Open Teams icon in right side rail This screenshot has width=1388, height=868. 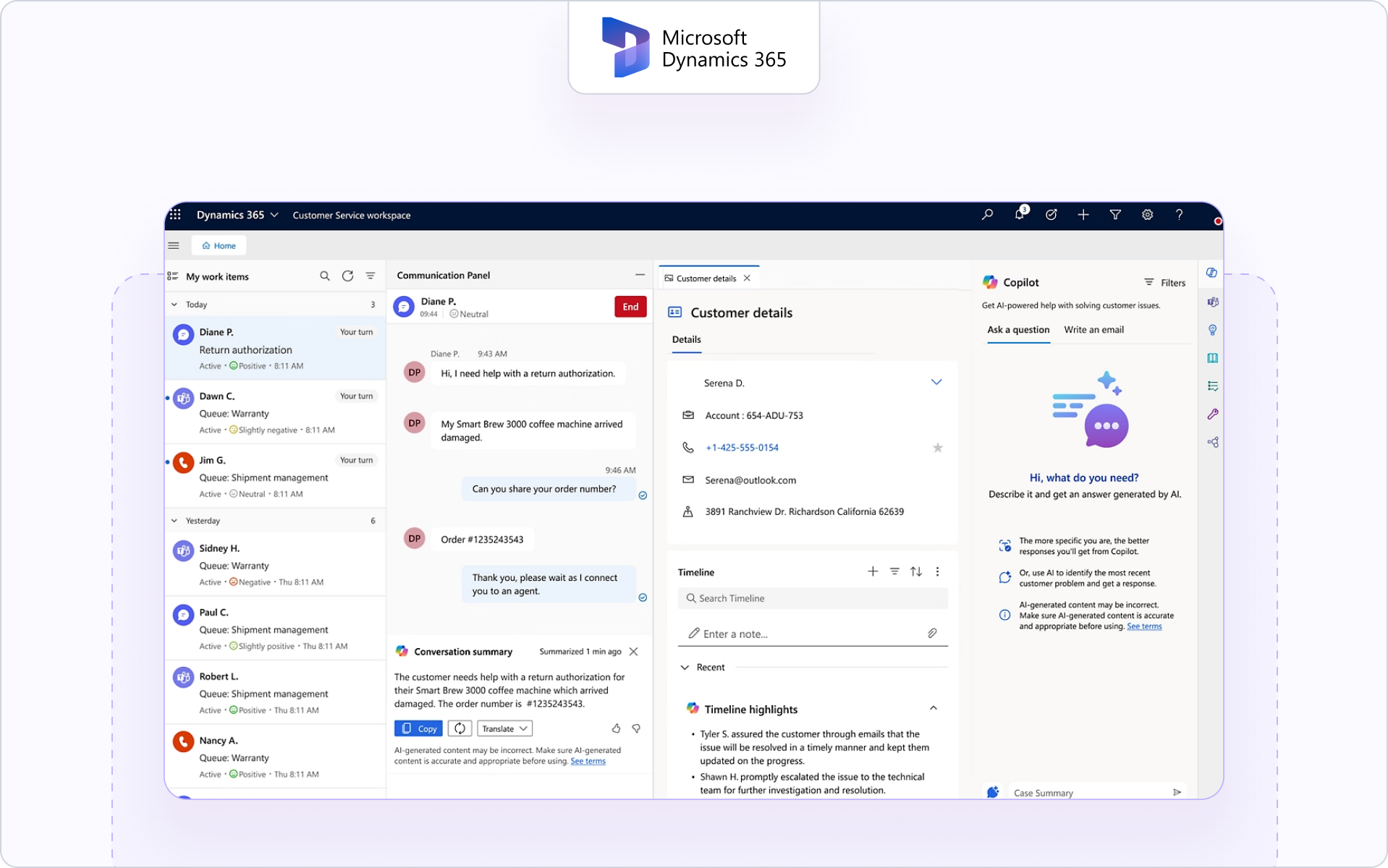pyautogui.click(x=1212, y=302)
